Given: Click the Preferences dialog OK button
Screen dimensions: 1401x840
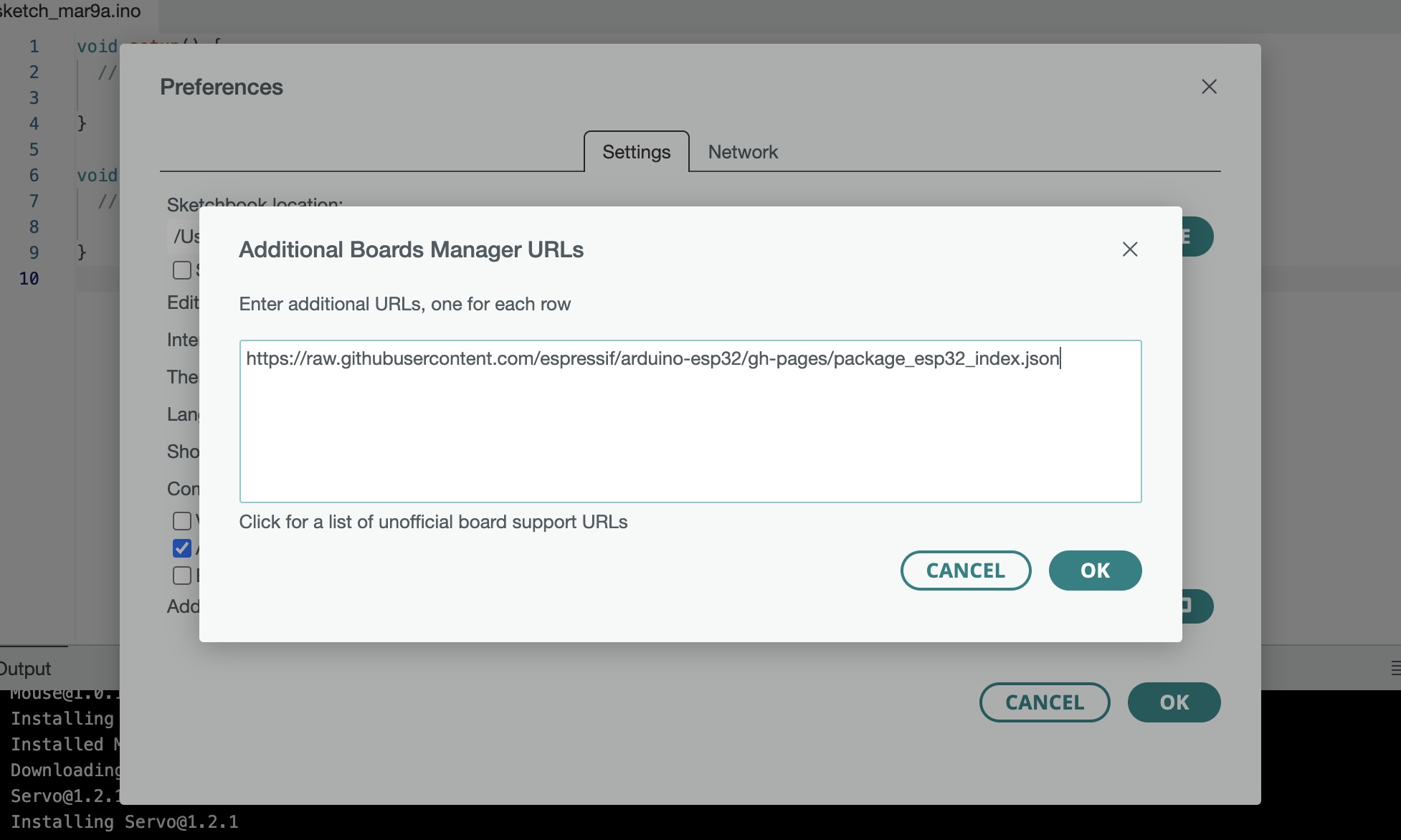Looking at the screenshot, I should pos(1174,702).
